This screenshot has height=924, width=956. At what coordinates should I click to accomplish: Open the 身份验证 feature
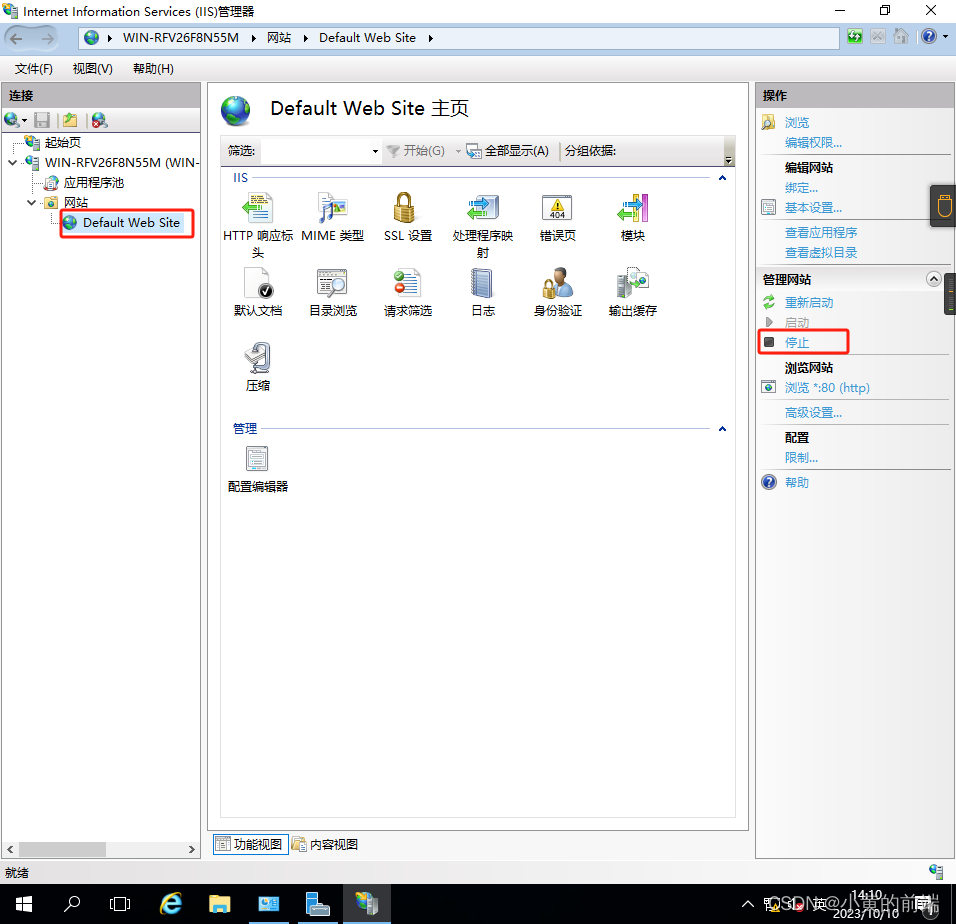pos(557,290)
